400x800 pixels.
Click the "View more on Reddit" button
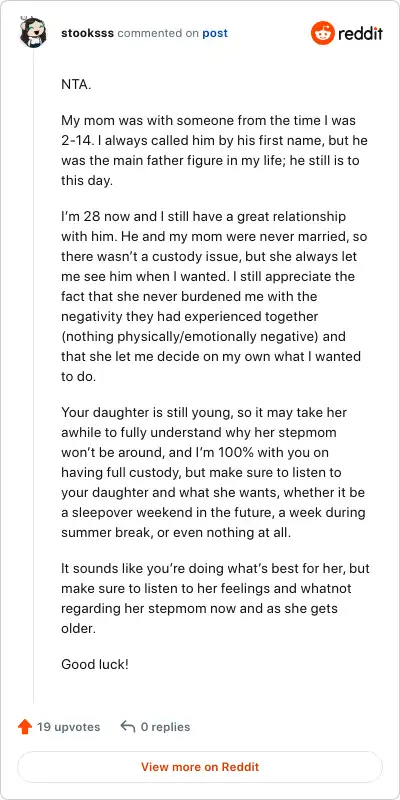click(200, 767)
